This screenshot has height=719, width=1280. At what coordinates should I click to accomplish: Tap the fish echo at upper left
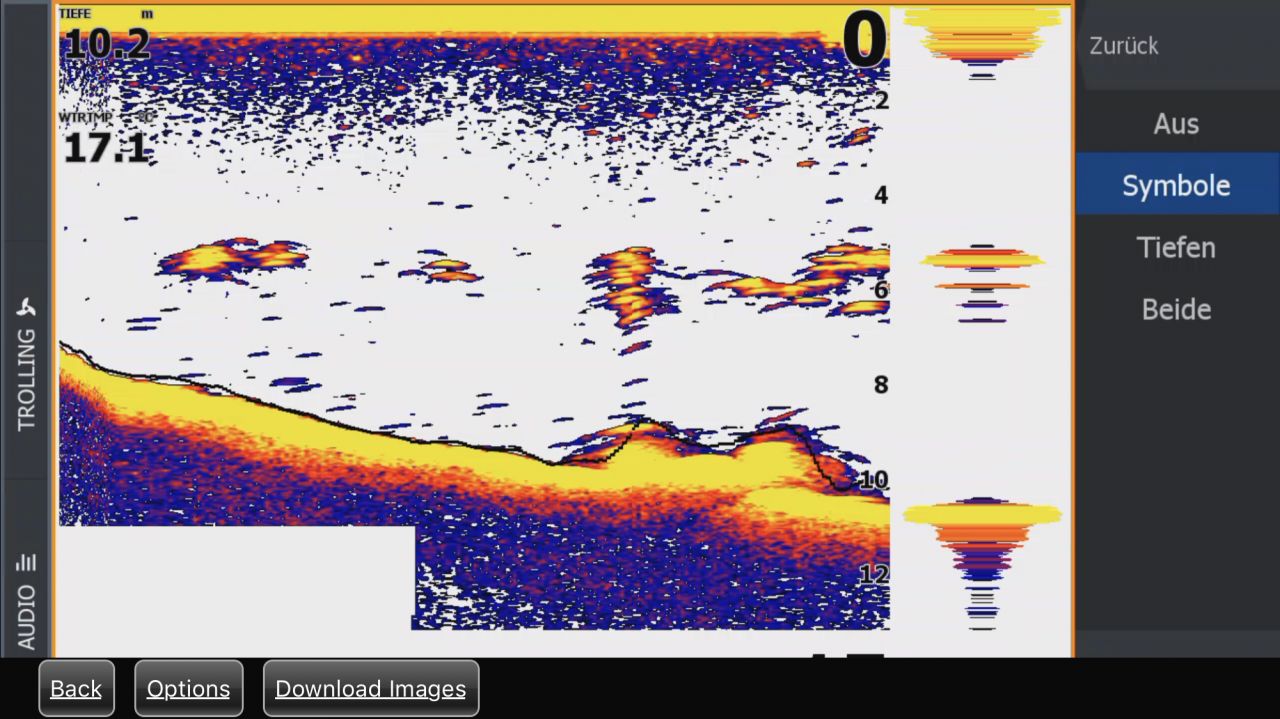pyautogui.click(x=232, y=258)
